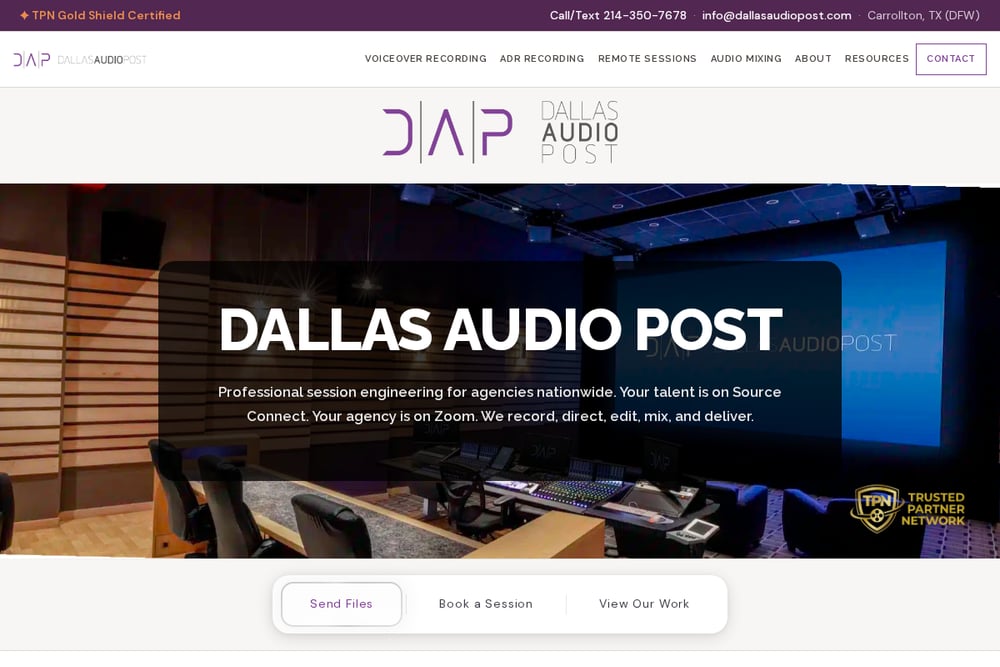This screenshot has height=667, width=1000.
Task: Click Book a Session
Action: 485,603
